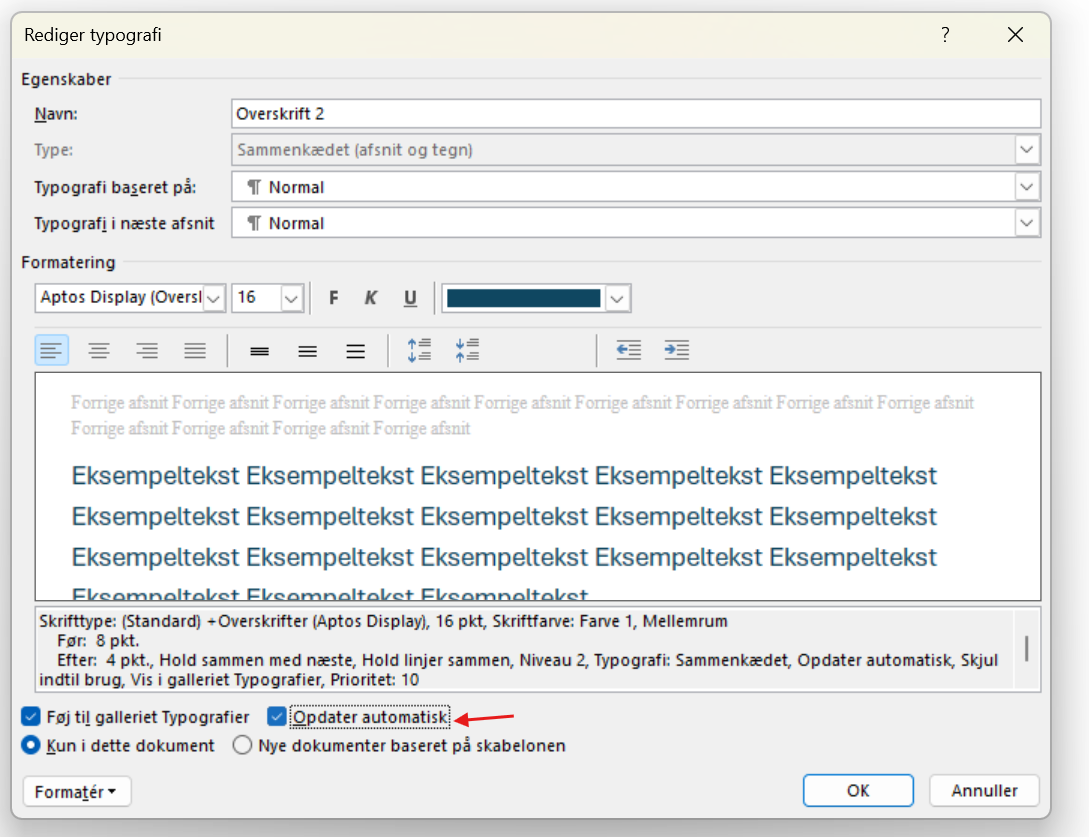
Task: Uncheck Føj til galleriet Typografier
Action: [x=30, y=717]
